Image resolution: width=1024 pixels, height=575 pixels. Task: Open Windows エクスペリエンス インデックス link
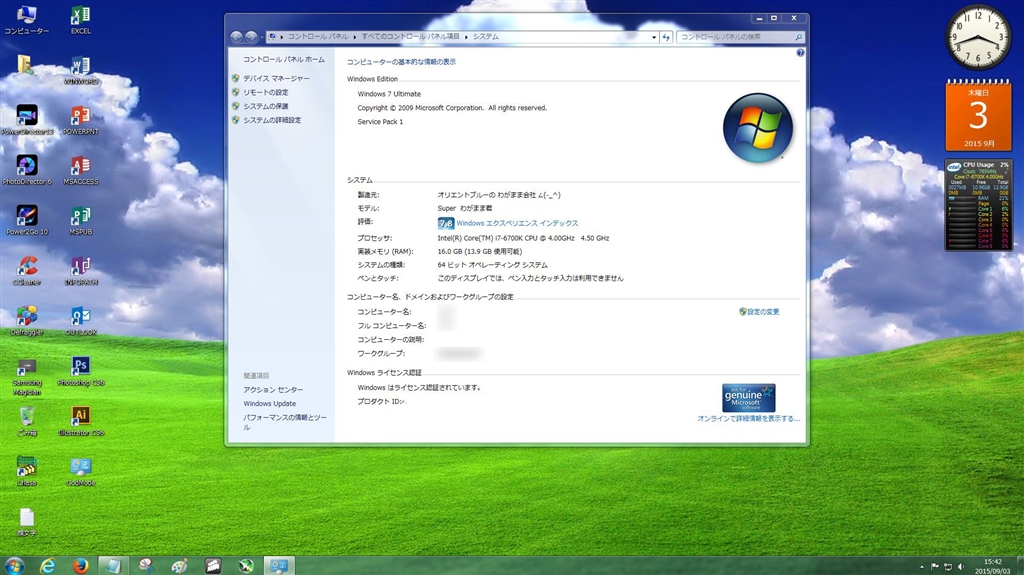coord(517,223)
